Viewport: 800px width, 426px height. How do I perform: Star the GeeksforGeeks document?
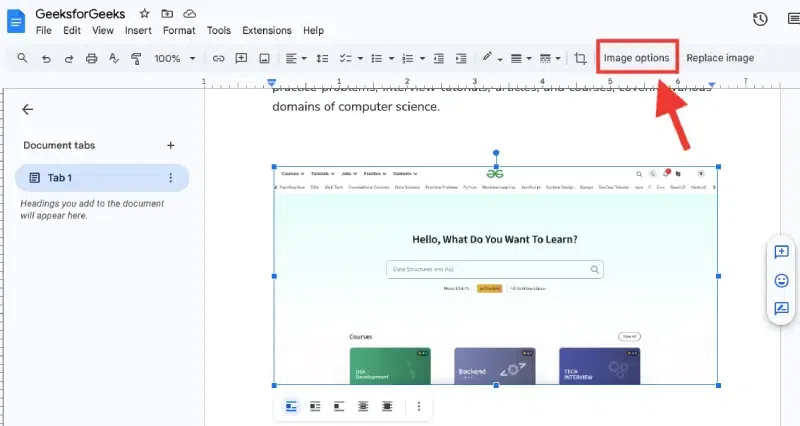(x=144, y=13)
